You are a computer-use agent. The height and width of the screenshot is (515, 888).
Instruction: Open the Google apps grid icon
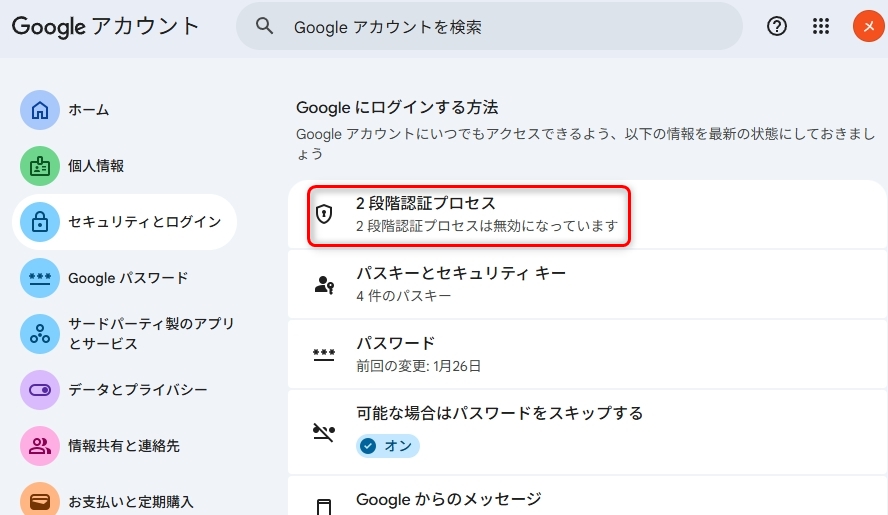(x=821, y=26)
